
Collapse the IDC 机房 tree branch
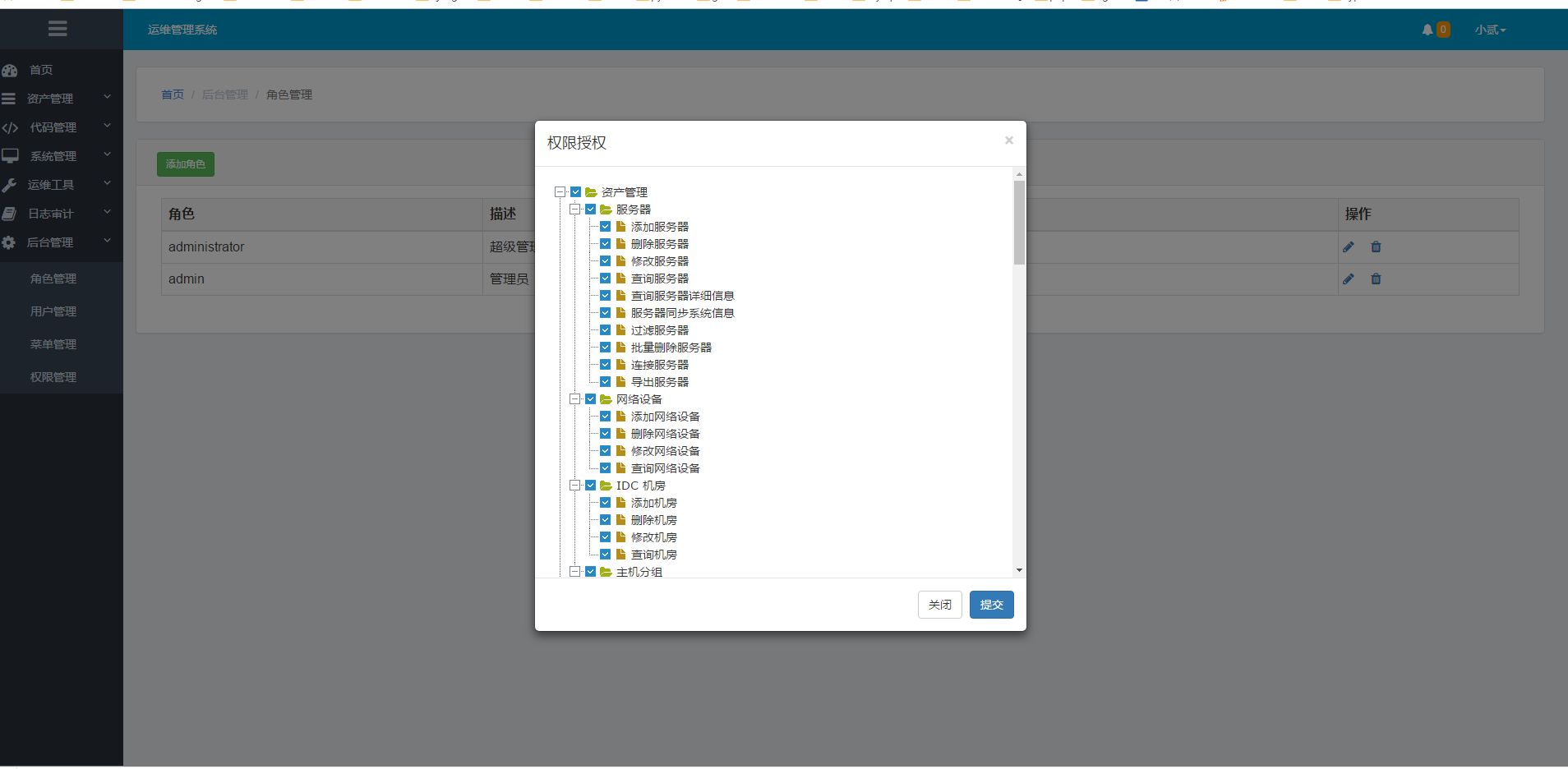click(x=574, y=486)
